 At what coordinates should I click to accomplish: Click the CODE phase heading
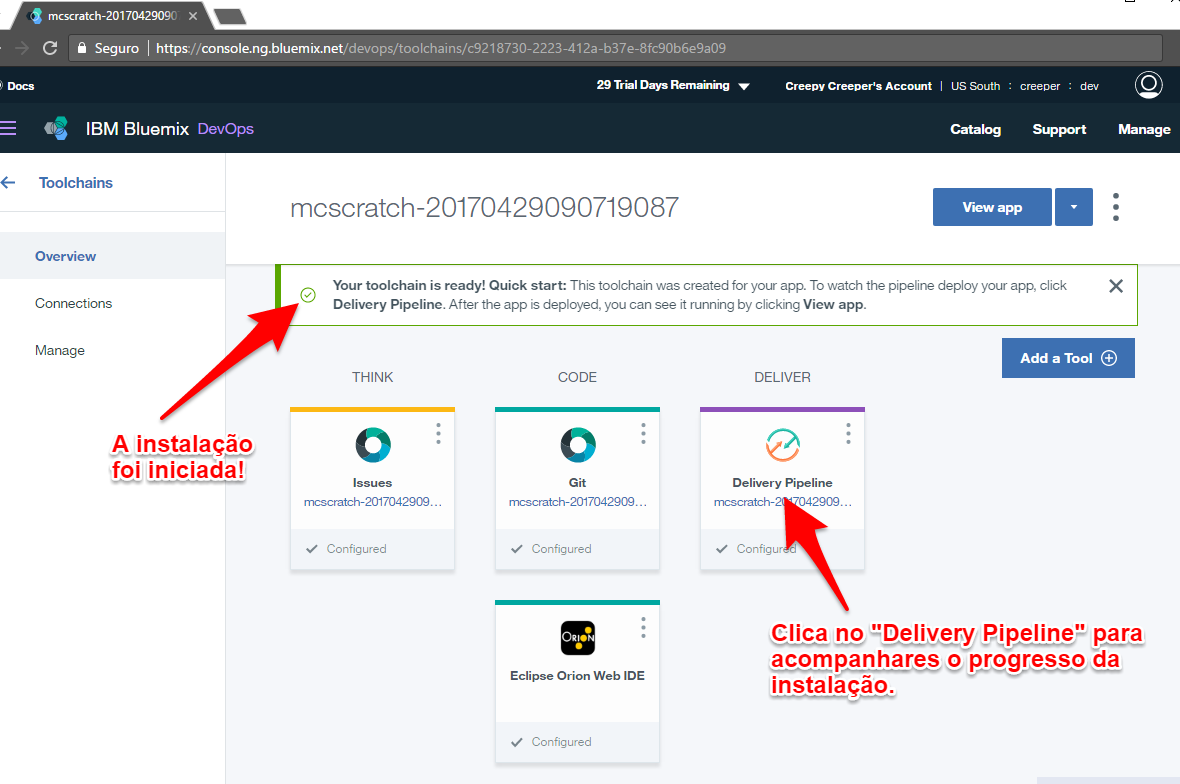click(577, 377)
